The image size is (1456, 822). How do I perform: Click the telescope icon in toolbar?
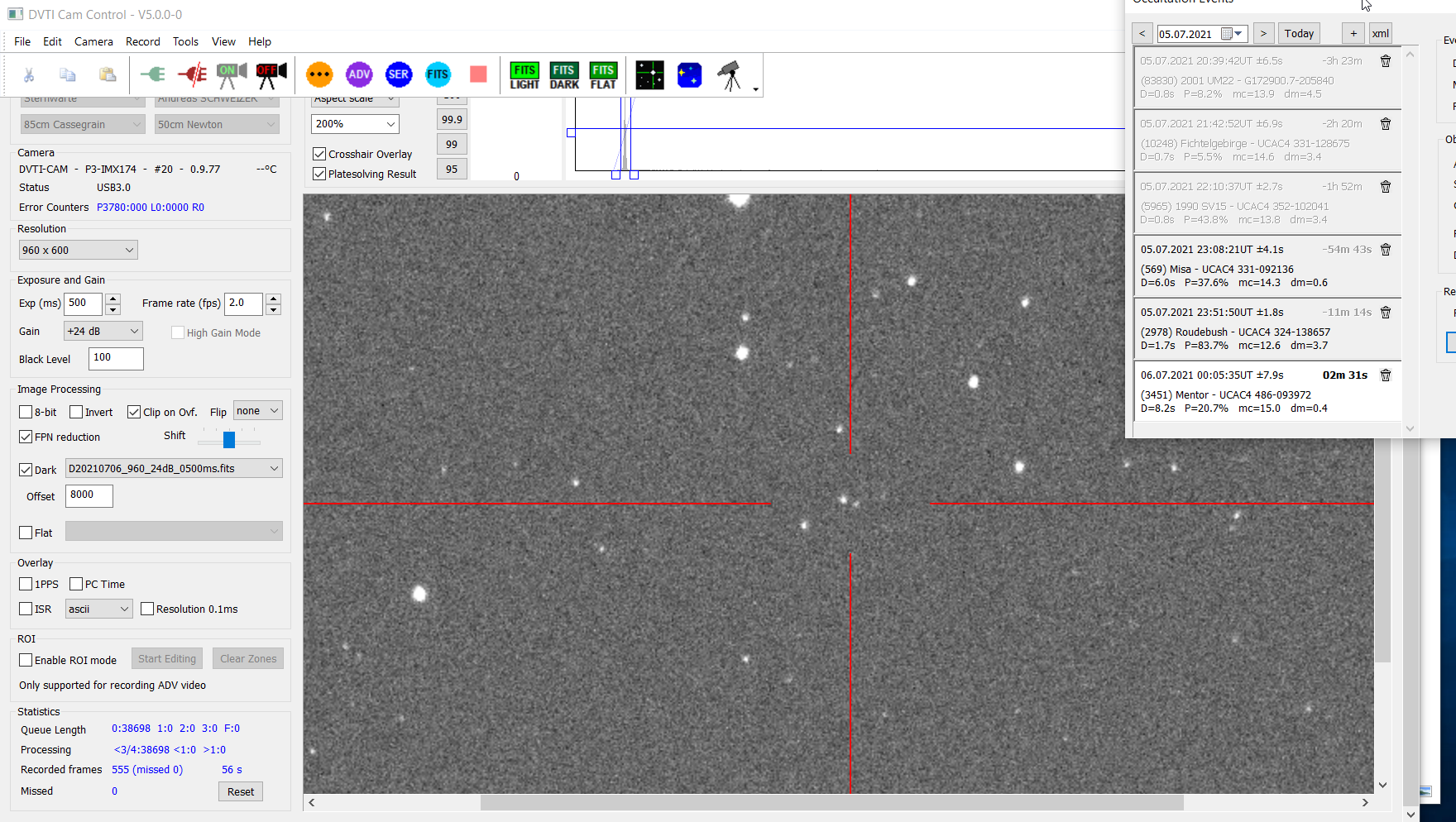click(x=729, y=75)
